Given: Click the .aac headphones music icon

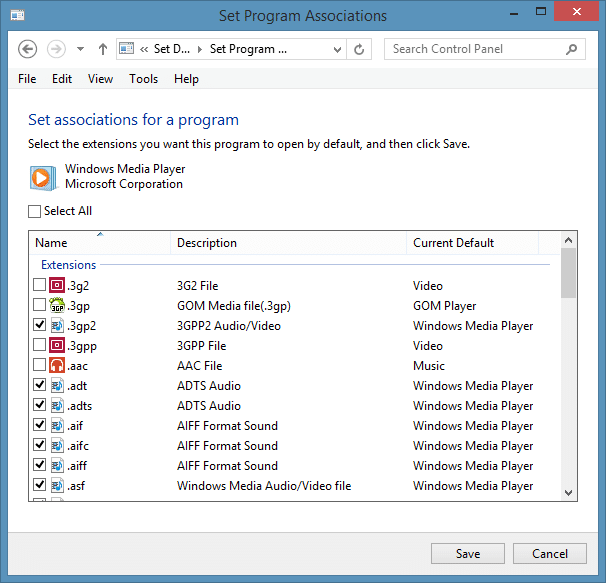Looking at the screenshot, I should coord(57,365).
